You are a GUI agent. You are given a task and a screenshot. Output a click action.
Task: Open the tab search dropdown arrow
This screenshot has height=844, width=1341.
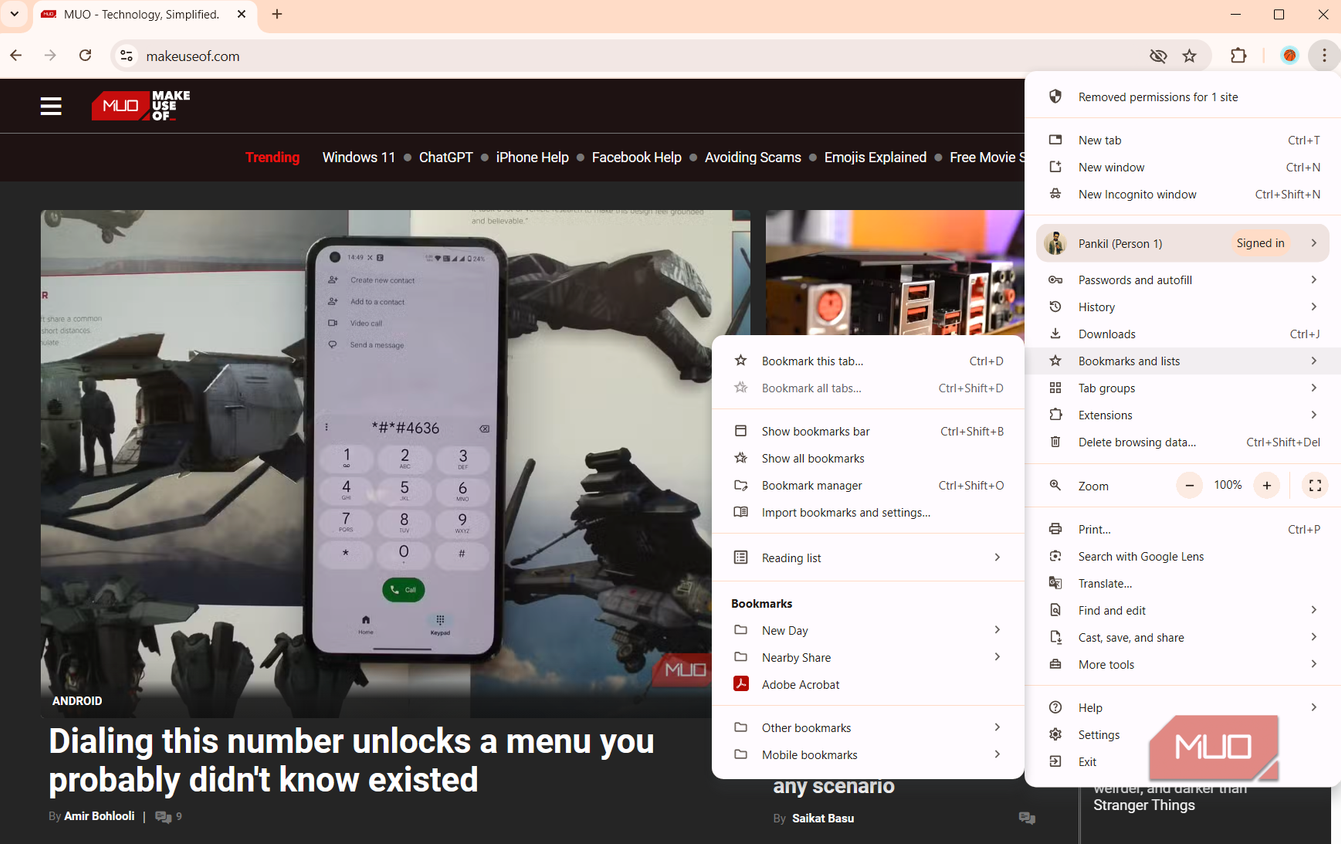point(14,15)
